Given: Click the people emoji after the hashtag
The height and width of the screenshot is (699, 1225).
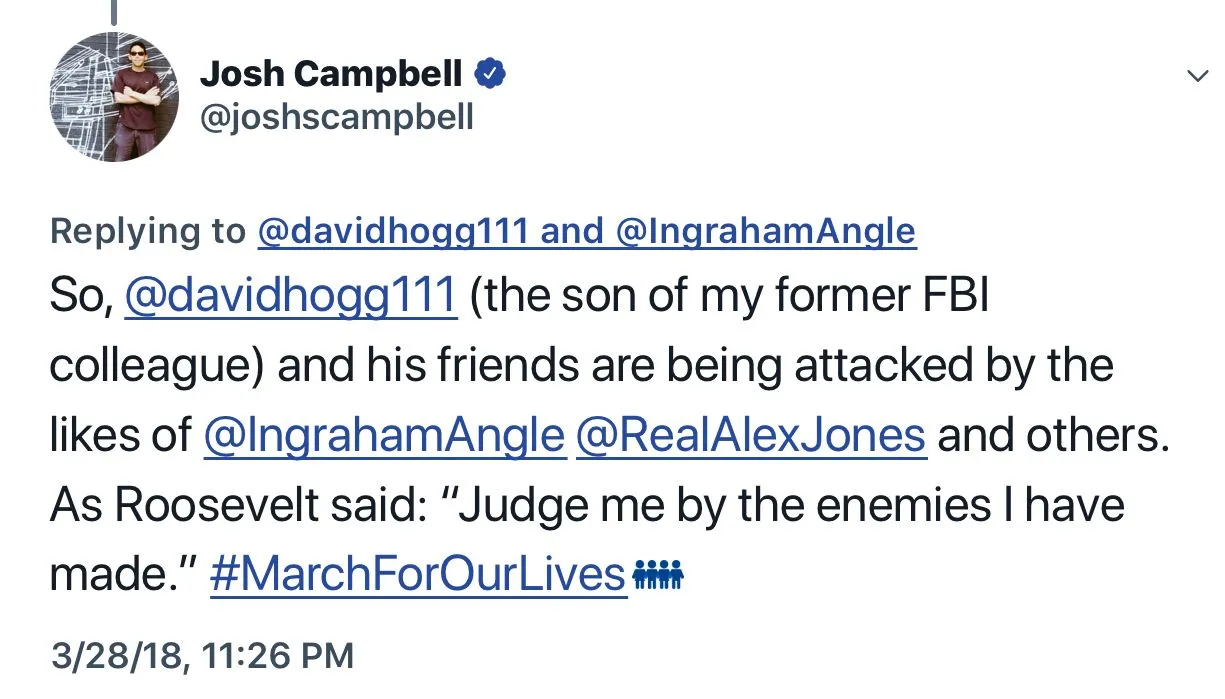Looking at the screenshot, I should pyautogui.click(x=657, y=577).
